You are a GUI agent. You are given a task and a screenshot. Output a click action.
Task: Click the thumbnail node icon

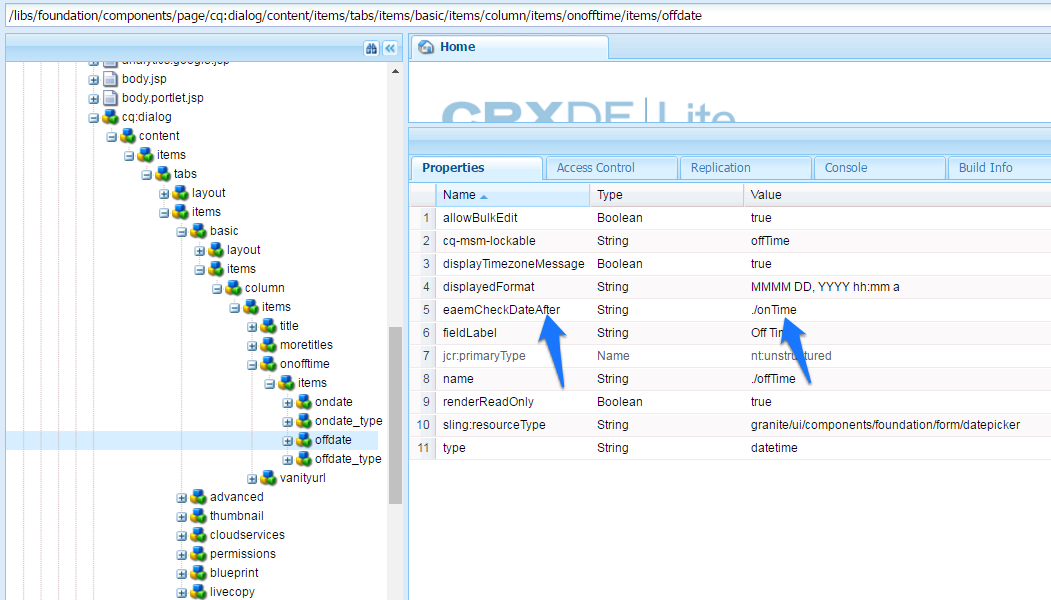(x=198, y=516)
